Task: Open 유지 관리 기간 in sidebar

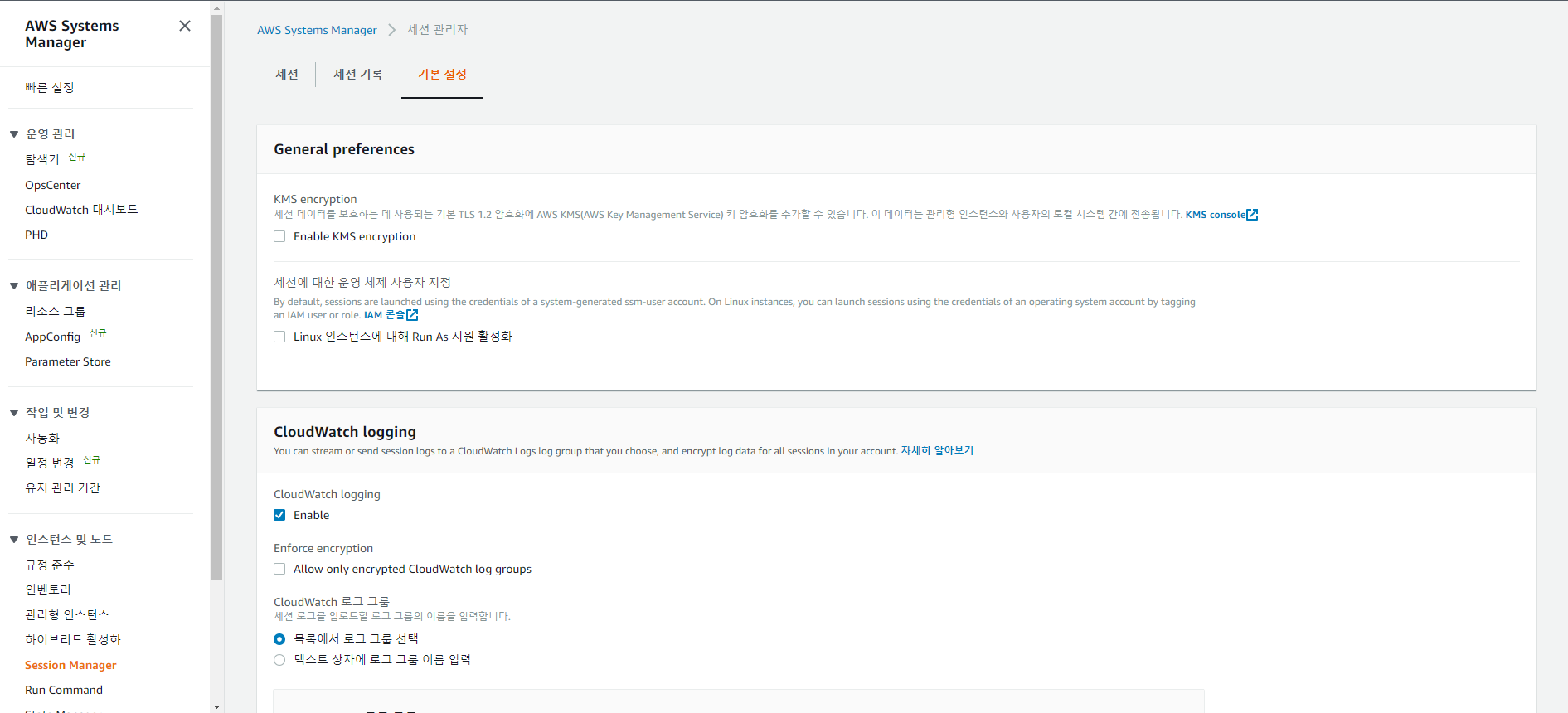Action: 63,487
